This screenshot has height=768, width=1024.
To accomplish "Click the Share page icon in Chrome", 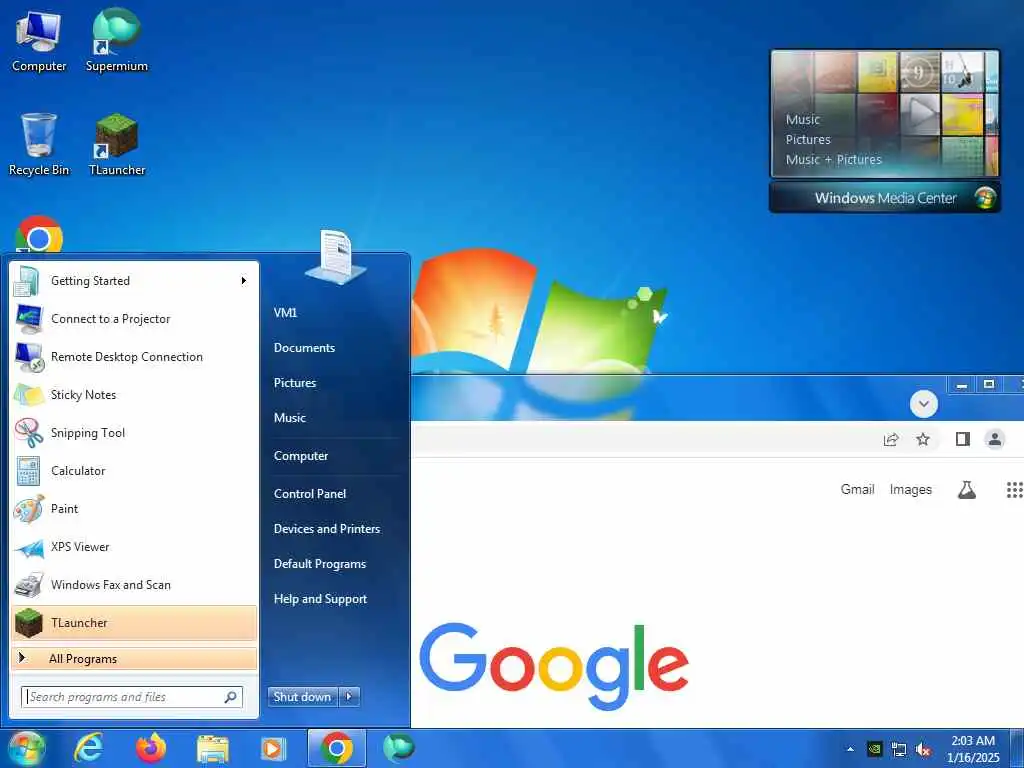I will pyautogui.click(x=891, y=440).
